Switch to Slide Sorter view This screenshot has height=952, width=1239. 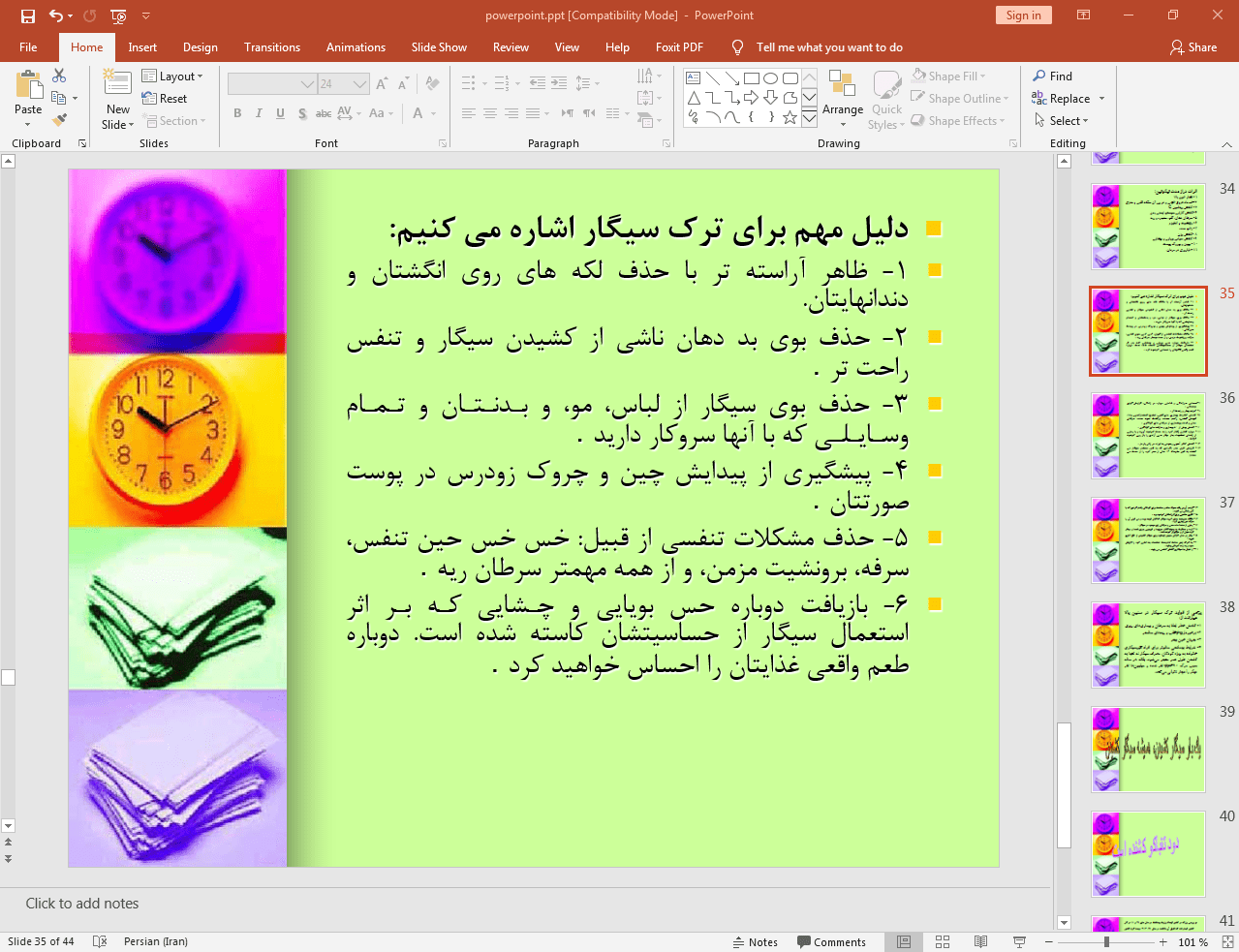942,941
